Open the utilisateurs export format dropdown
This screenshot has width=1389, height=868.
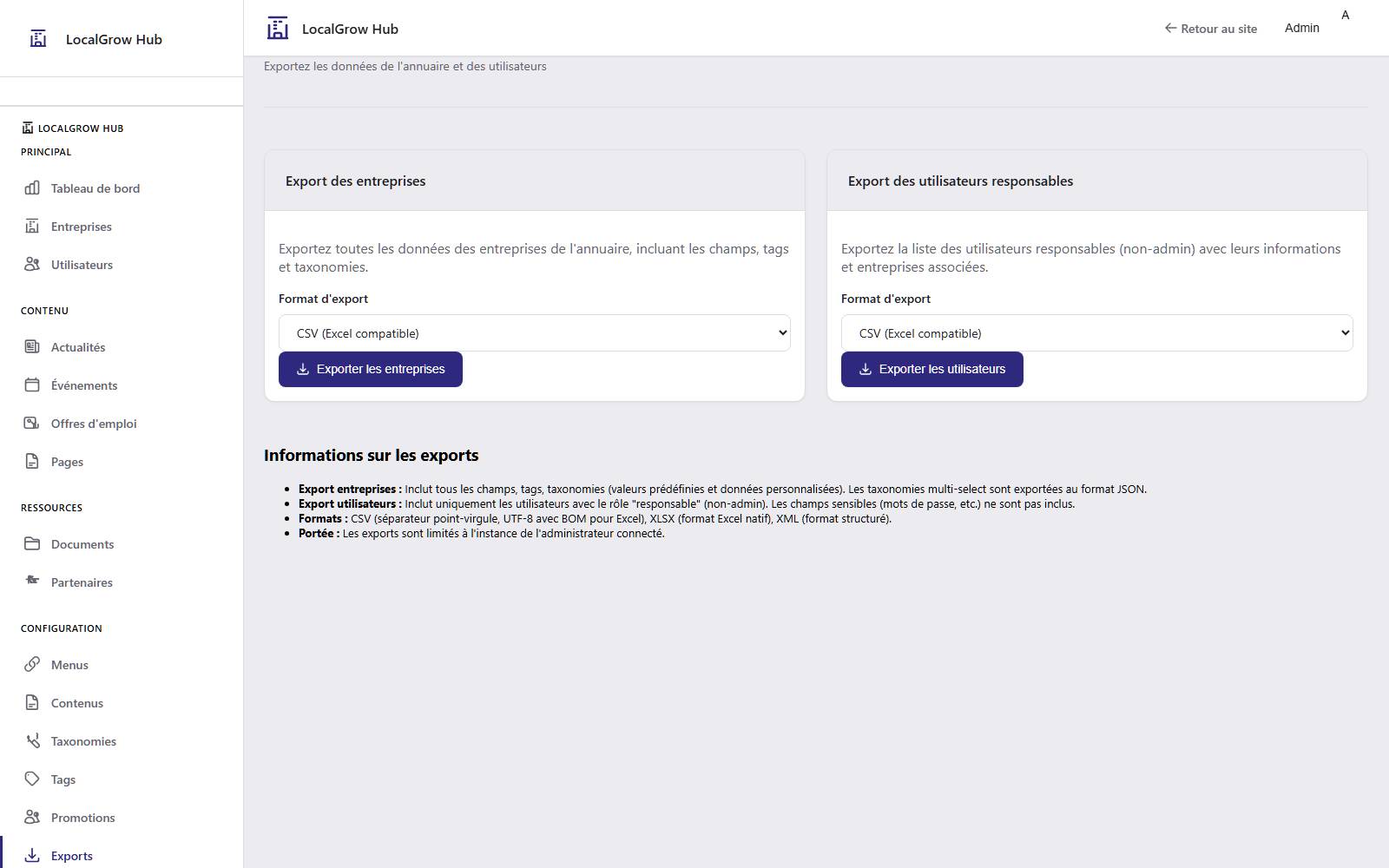[1096, 332]
